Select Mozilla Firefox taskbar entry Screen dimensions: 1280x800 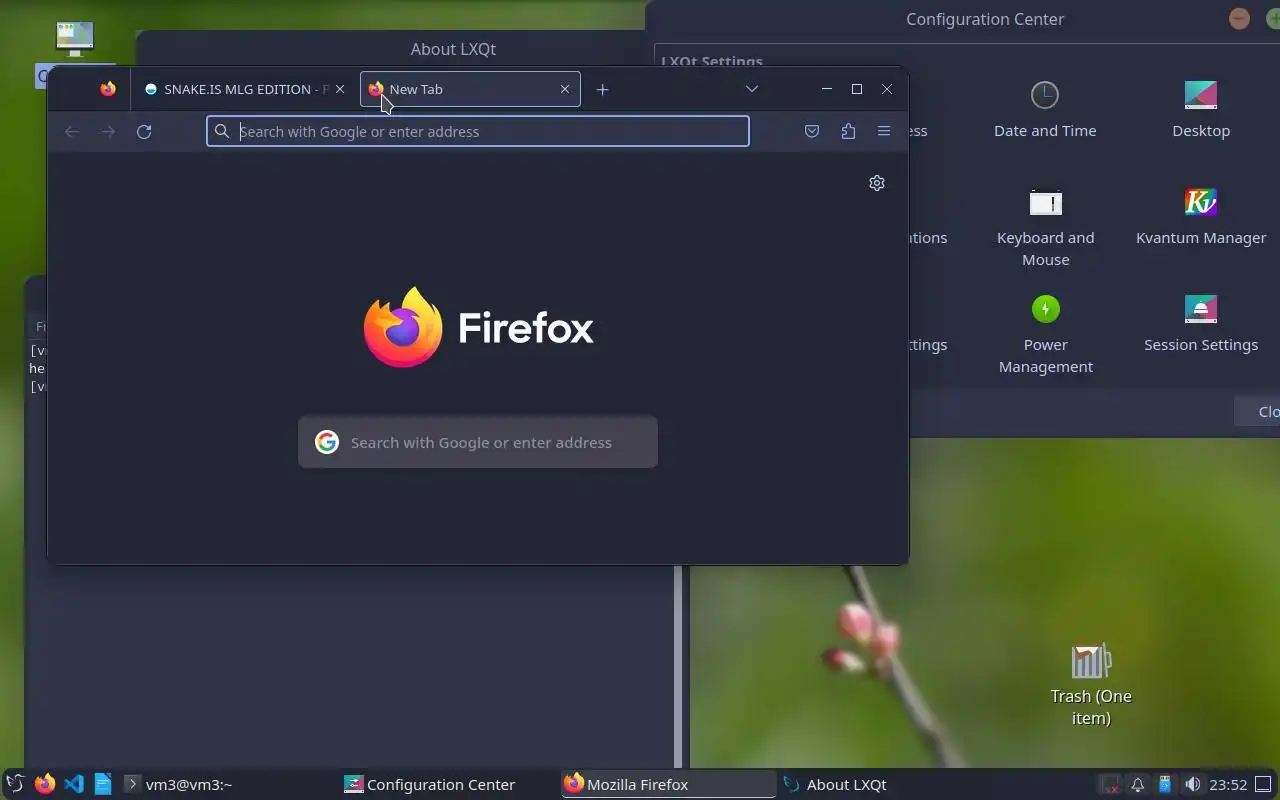point(668,784)
